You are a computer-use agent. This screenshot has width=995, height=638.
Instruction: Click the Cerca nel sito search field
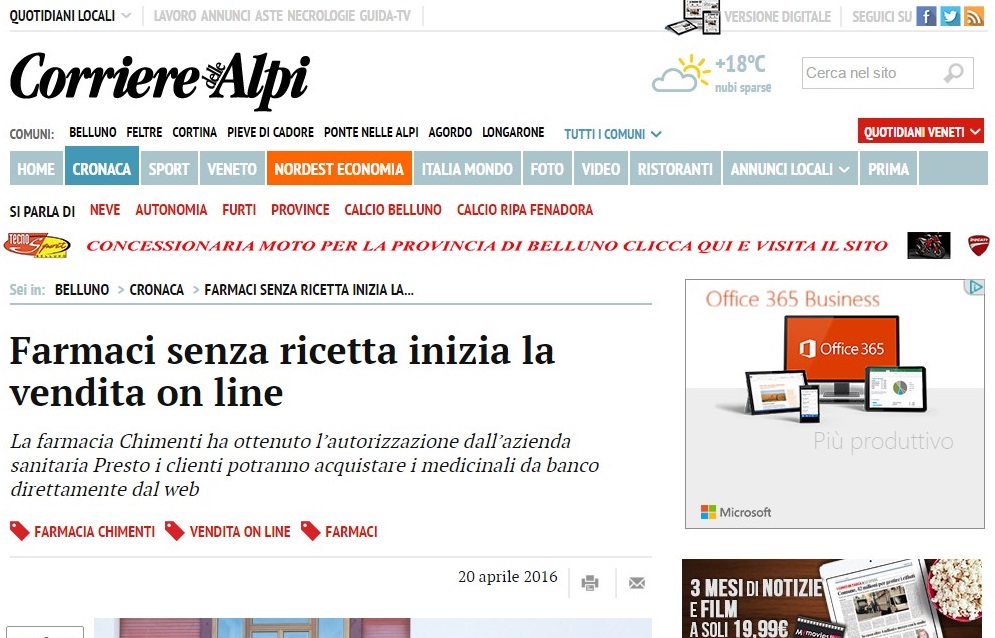click(873, 73)
